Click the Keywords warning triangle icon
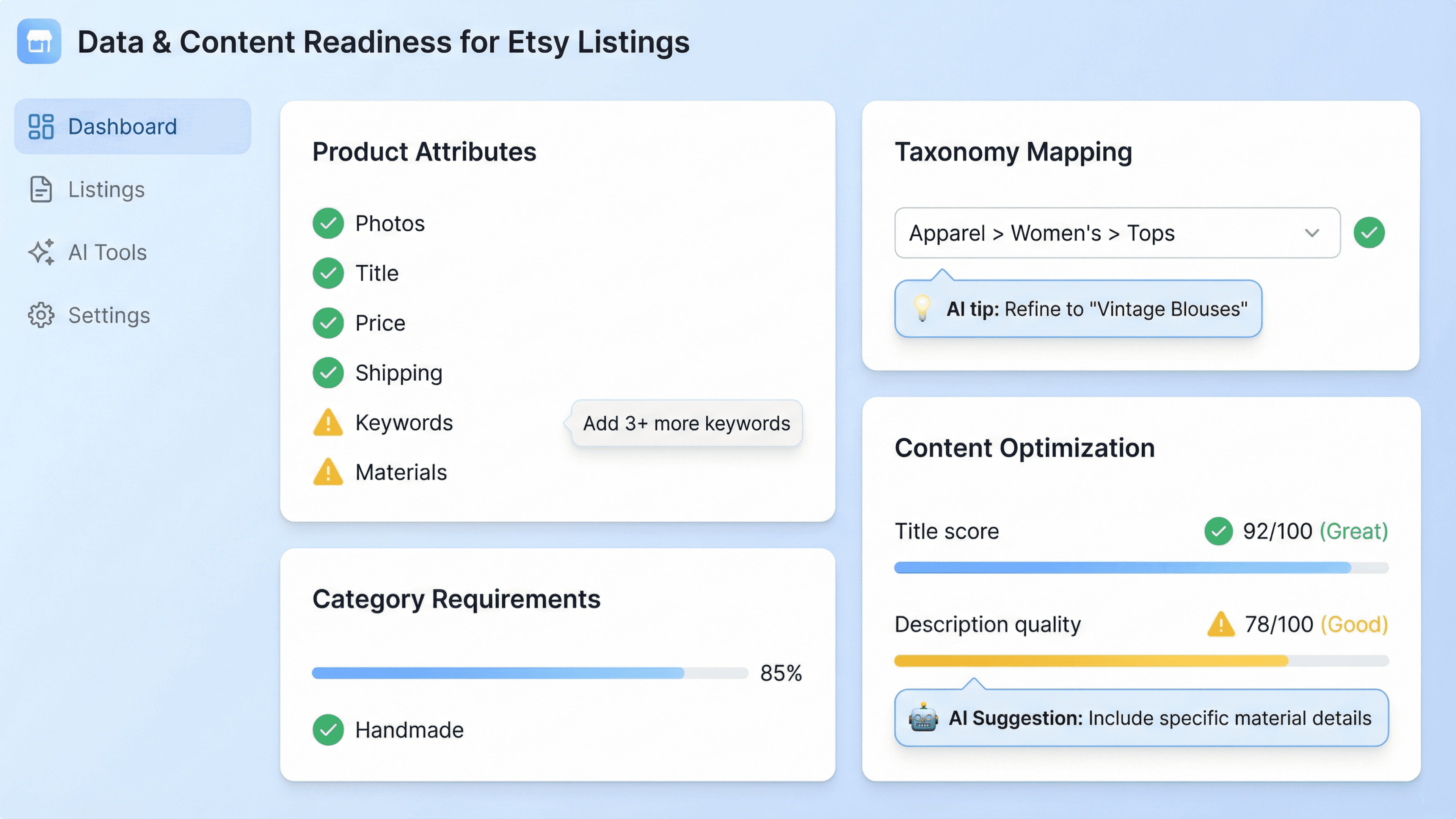Image resolution: width=1456 pixels, height=819 pixels. pos(328,423)
